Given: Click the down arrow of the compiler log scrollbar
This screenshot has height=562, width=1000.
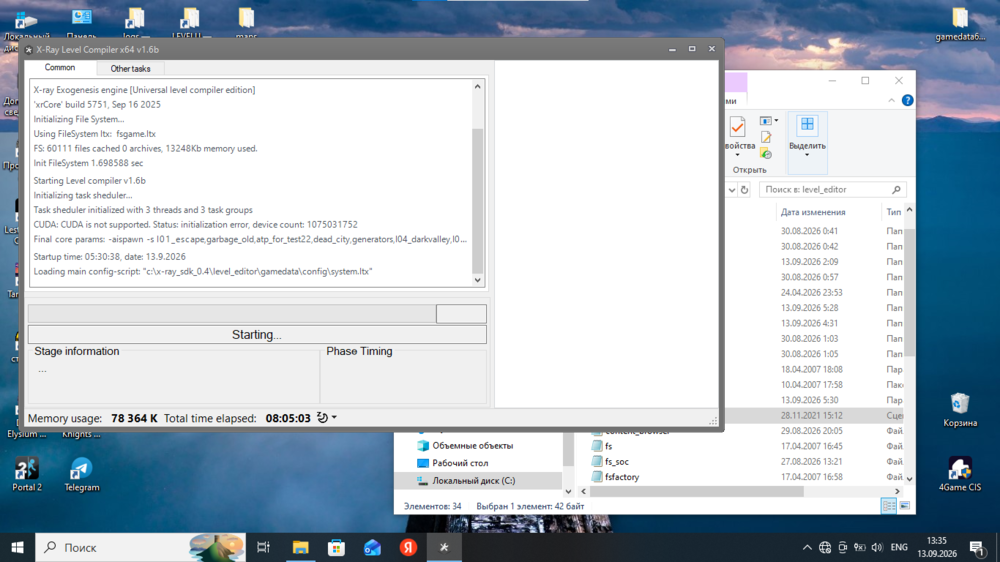Looking at the screenshot, I should pyautogui.click(x=477, y=279).
